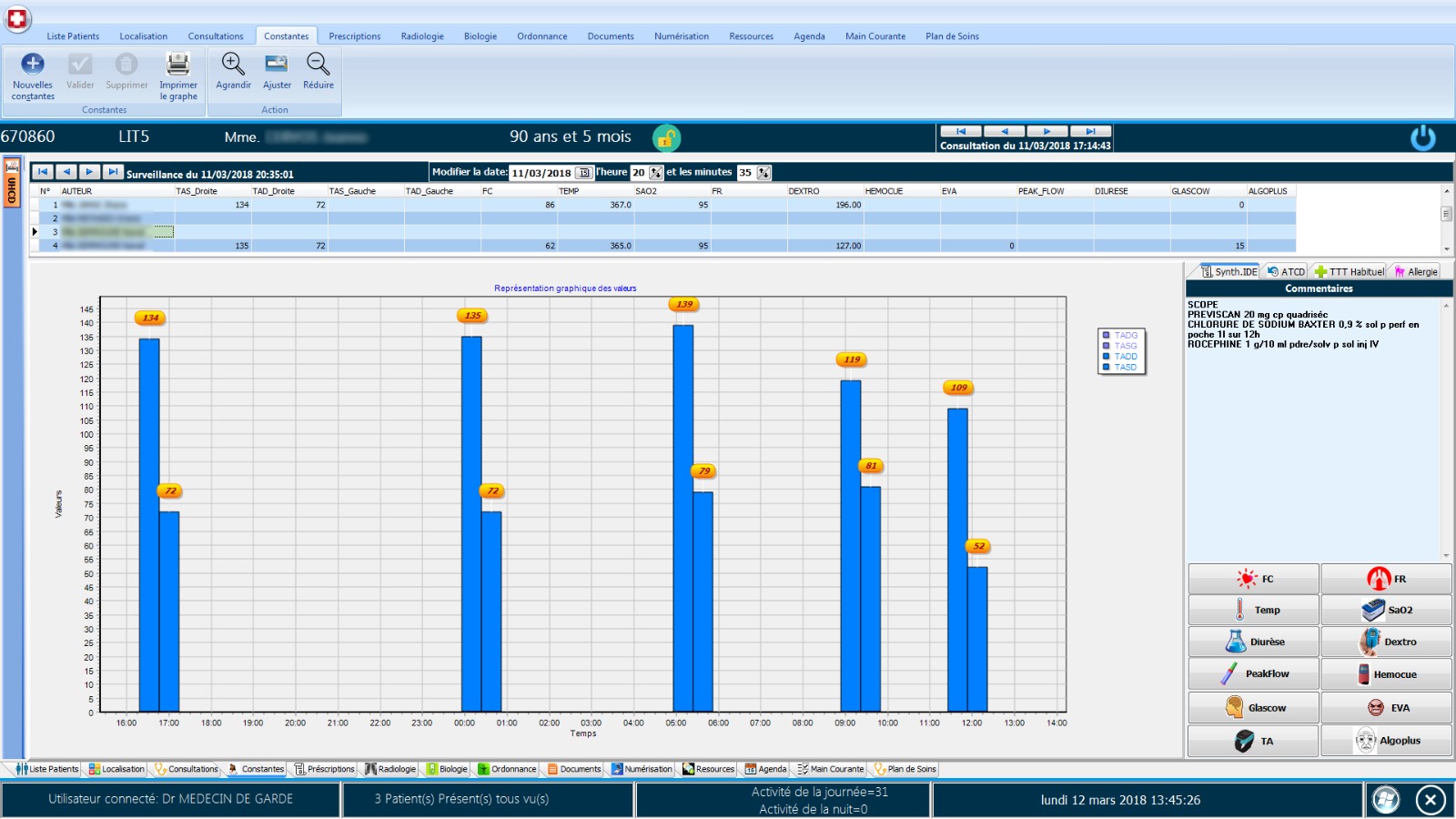This screenshot has width=1456, height=819.
Task: Click the SaO2 oximeter button
Action: point(1386,610)
